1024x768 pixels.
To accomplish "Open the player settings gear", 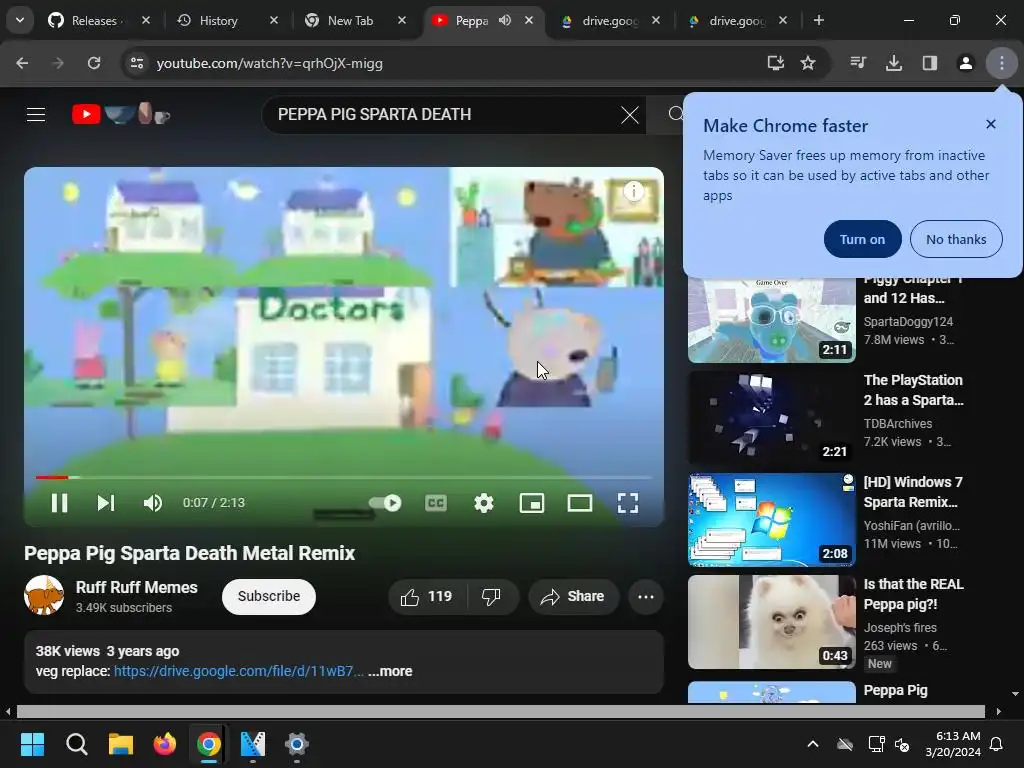I will [484, 503].
